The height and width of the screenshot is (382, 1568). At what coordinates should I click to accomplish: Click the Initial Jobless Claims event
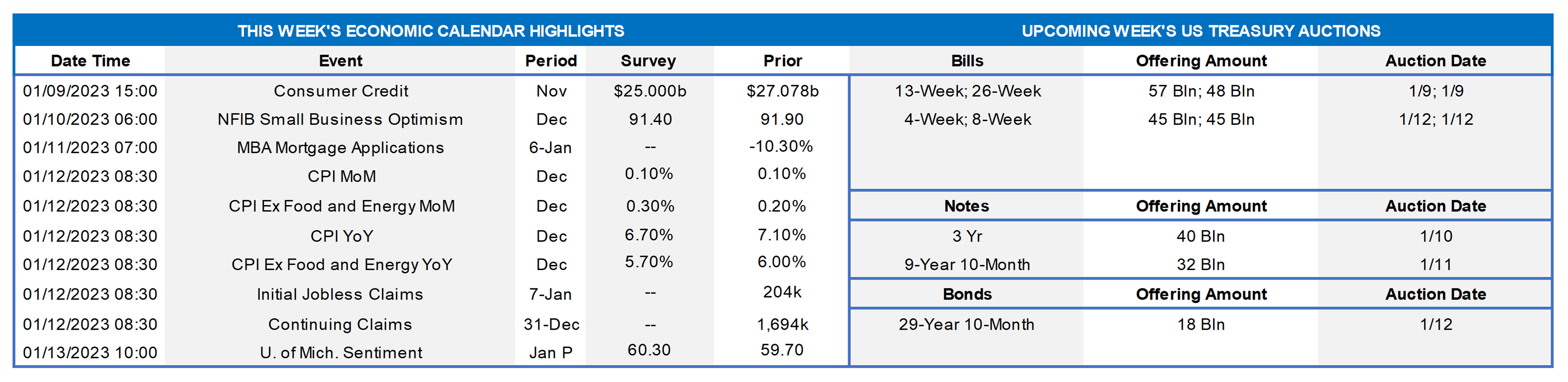click(340, 294)
